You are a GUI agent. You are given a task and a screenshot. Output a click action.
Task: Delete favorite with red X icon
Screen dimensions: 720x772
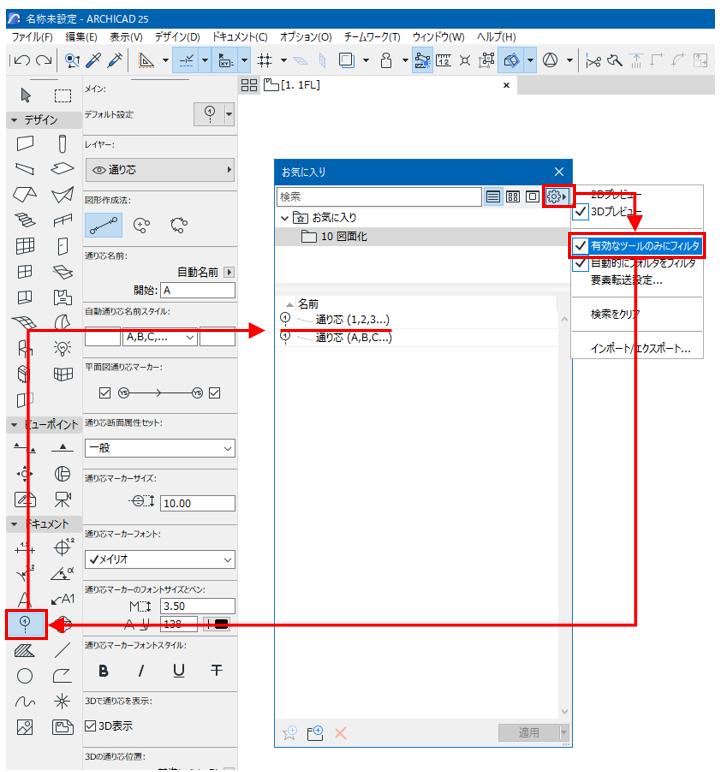tap(340, 733)
